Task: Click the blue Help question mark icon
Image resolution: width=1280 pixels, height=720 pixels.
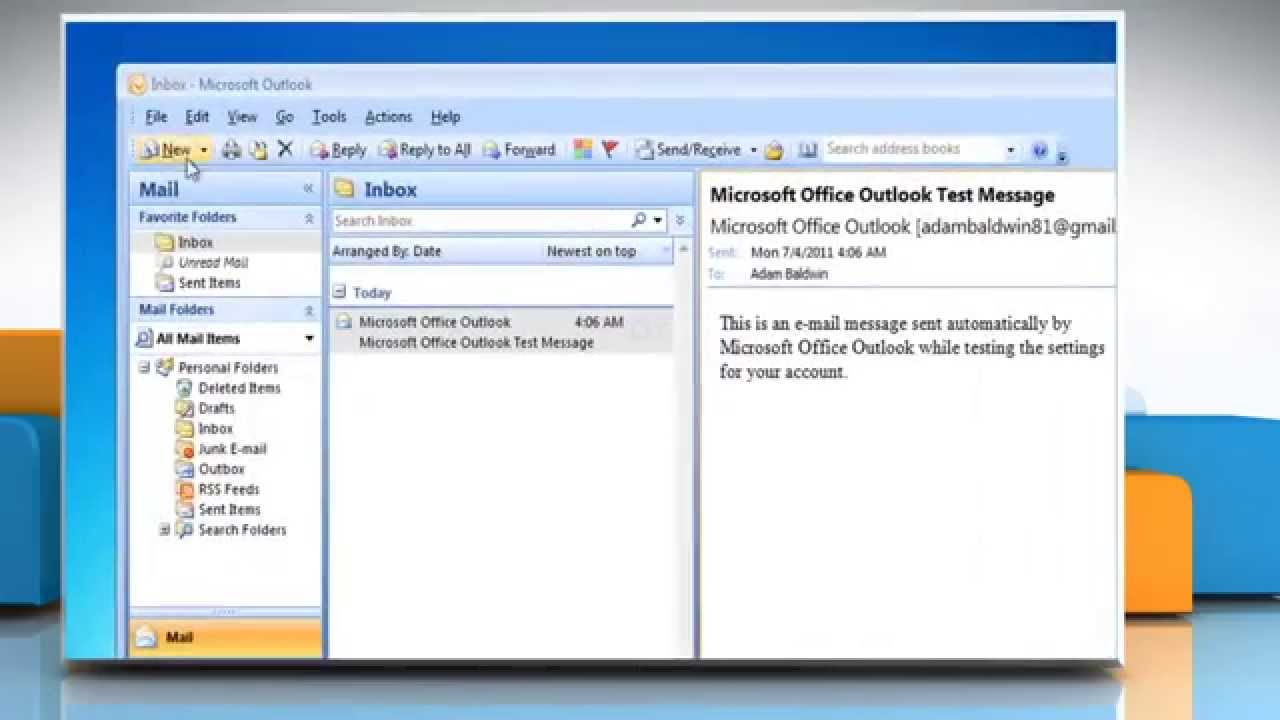Action: pyautogui.click(x=1040, y=150)
